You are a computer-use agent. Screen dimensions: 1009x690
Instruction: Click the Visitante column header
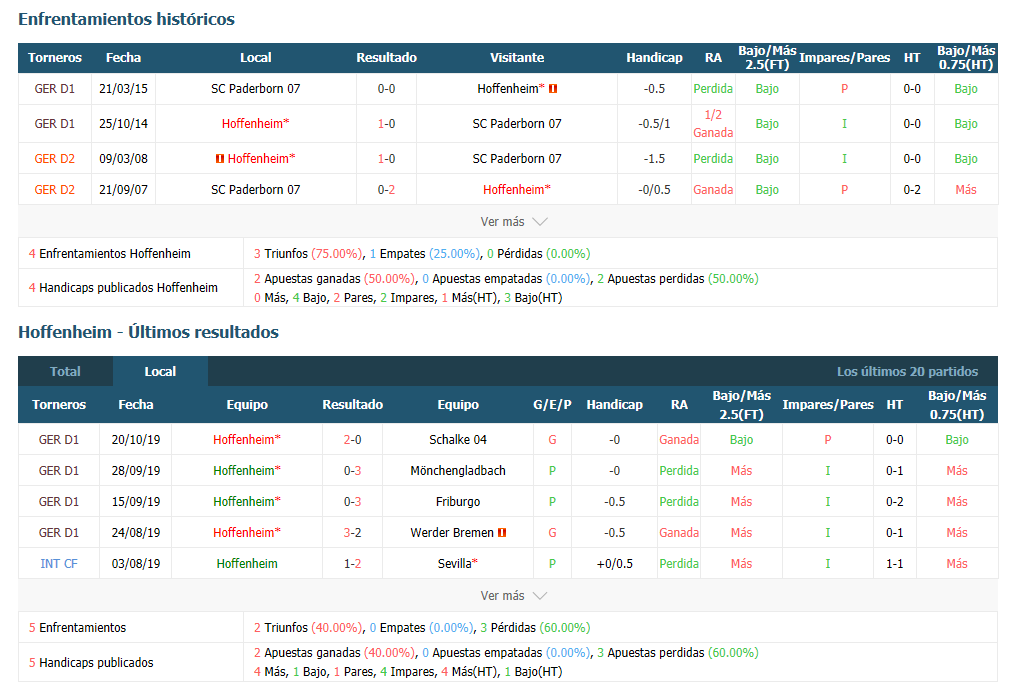coord(517,58)
